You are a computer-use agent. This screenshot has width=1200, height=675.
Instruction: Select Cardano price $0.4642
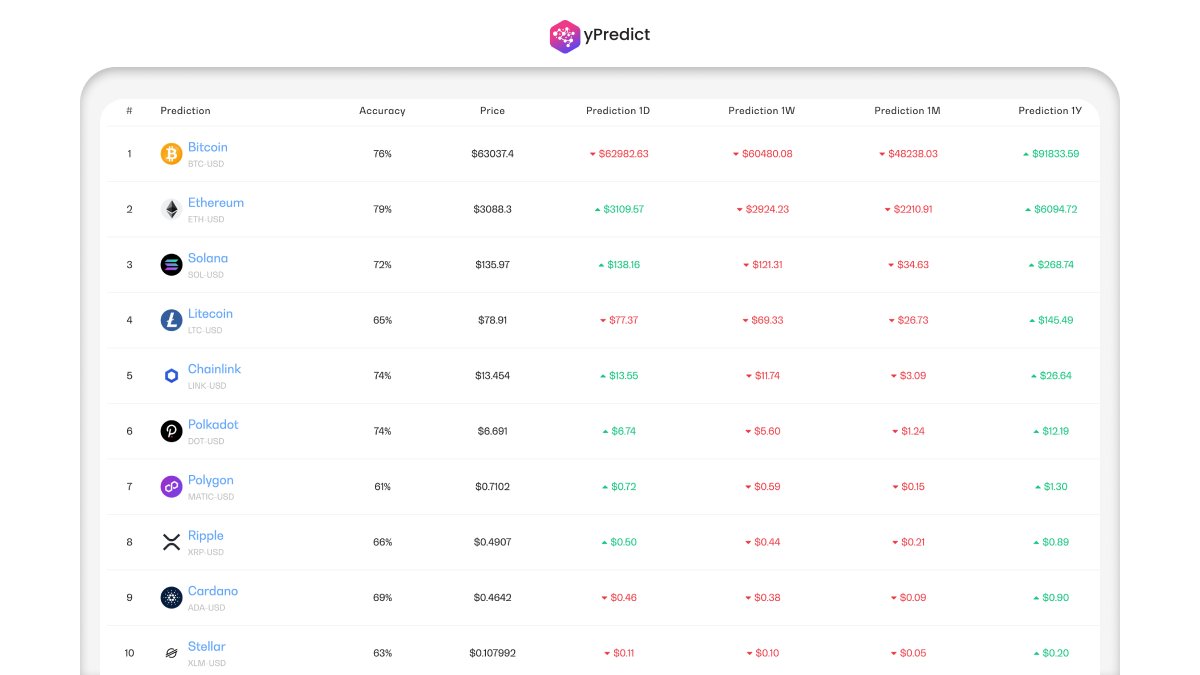tap(492, 598)
